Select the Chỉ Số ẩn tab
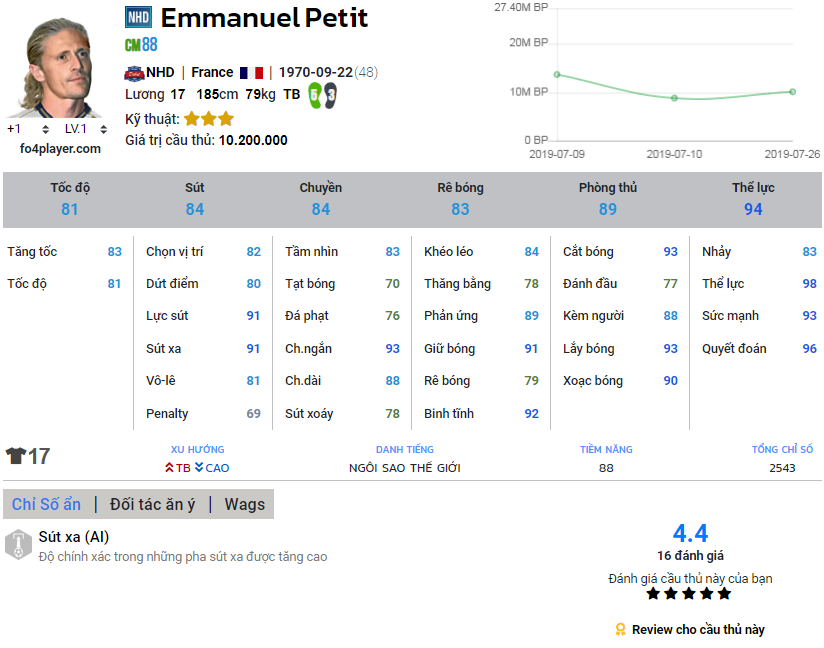 click(46, 504)
